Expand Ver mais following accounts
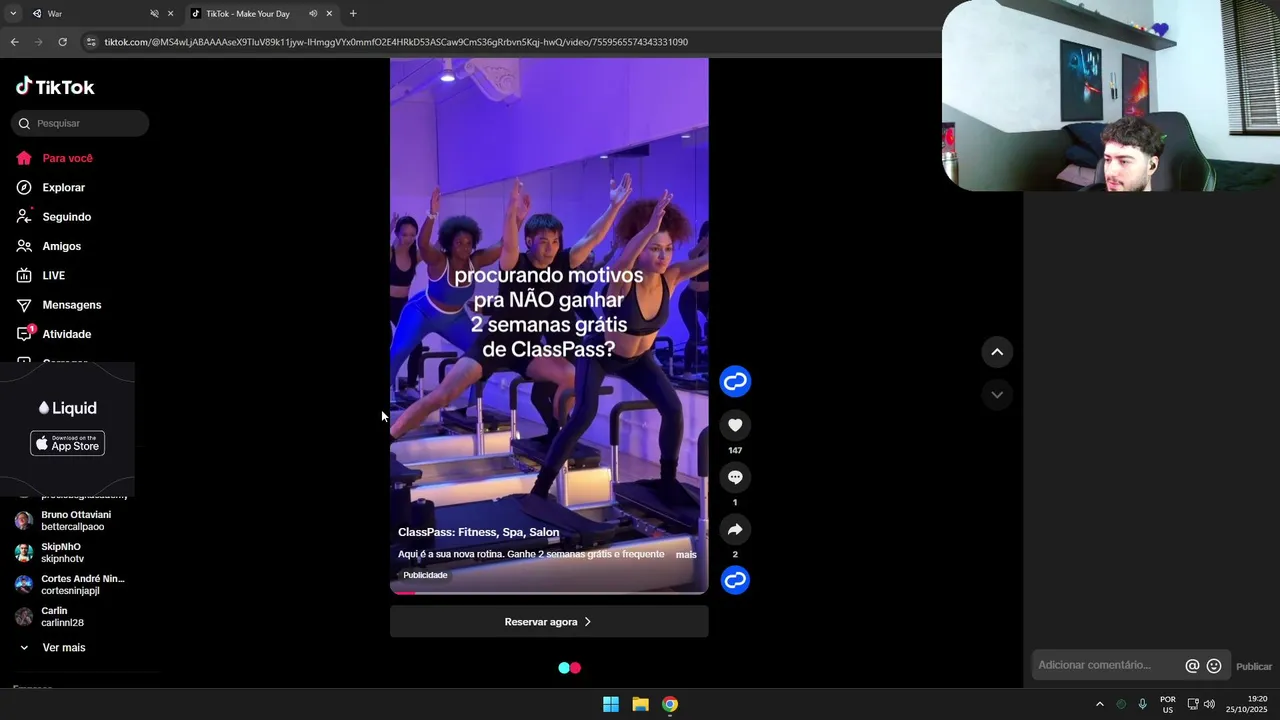The image size is (1280, 720). click(53, 648)
